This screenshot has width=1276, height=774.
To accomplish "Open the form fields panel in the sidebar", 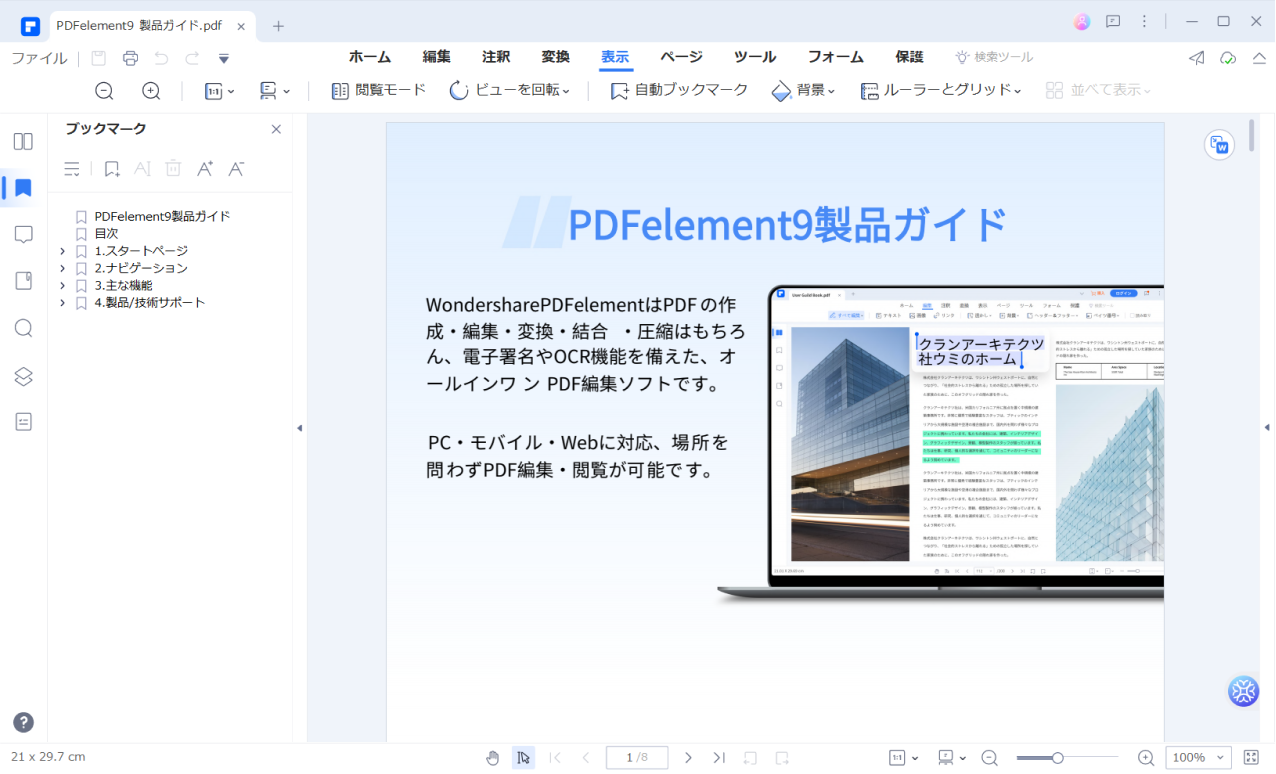I will coord(23,422).
